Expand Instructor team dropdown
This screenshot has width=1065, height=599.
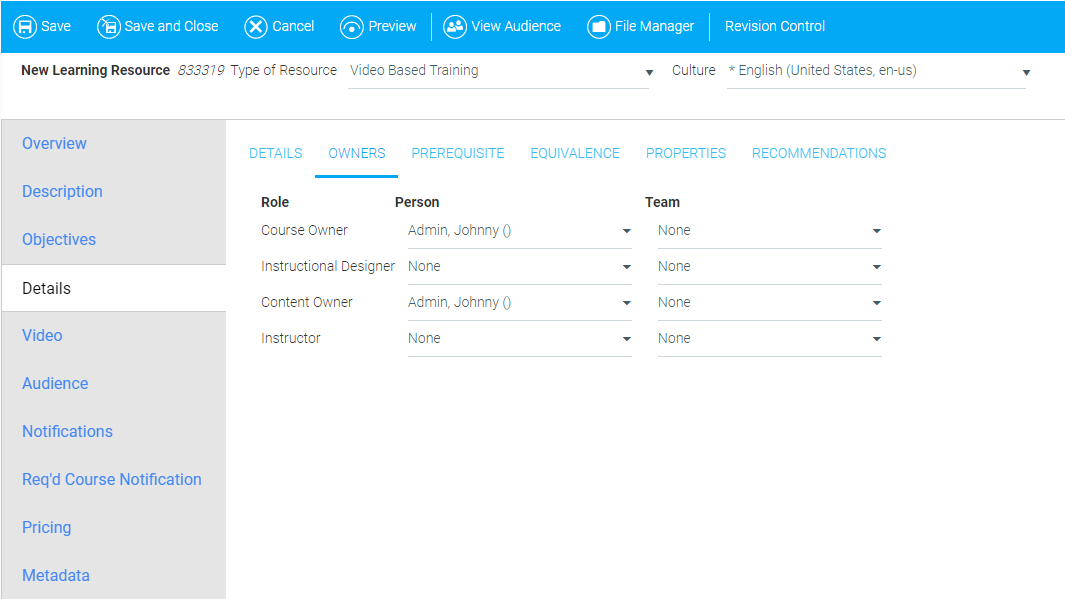769,339
